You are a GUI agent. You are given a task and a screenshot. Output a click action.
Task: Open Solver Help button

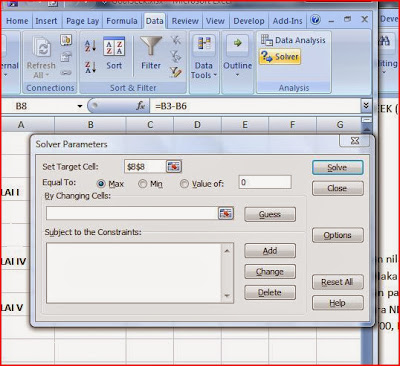pyautogui.click(x=337, y=303)
